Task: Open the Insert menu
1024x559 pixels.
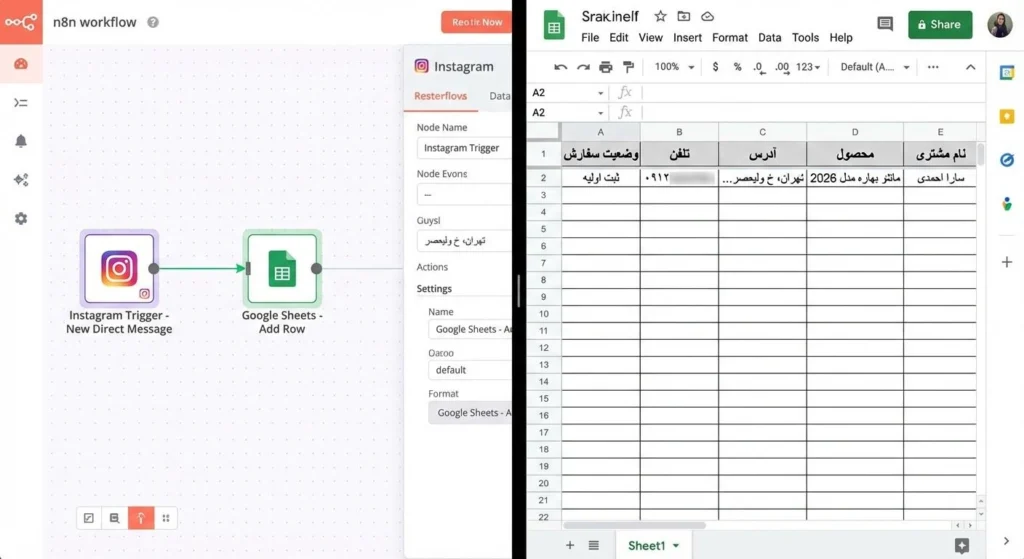Action: [687, 38]
